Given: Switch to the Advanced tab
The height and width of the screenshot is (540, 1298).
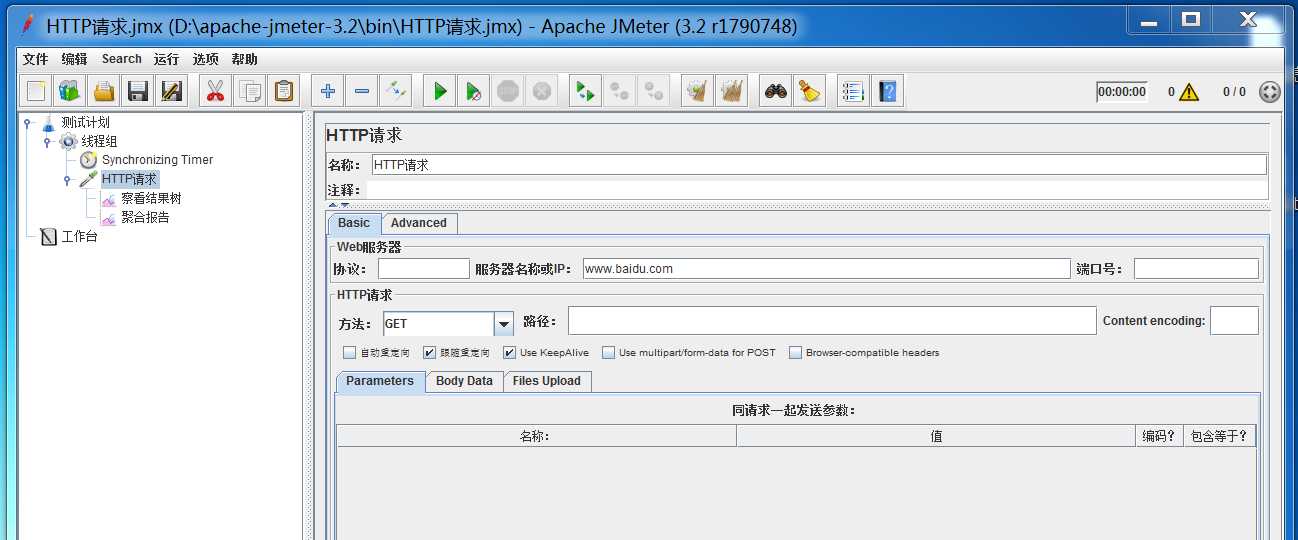Looking at the screenshot, I should (418, 223).
